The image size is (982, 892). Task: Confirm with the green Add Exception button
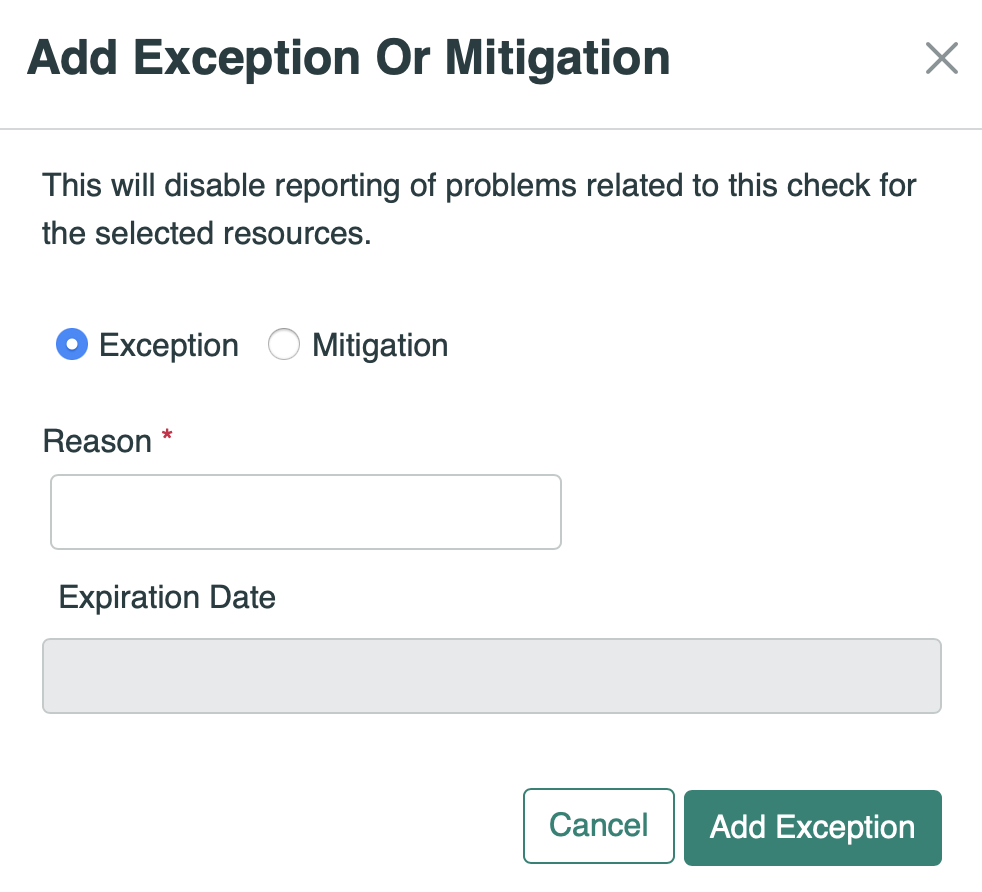tap(811, 827)
